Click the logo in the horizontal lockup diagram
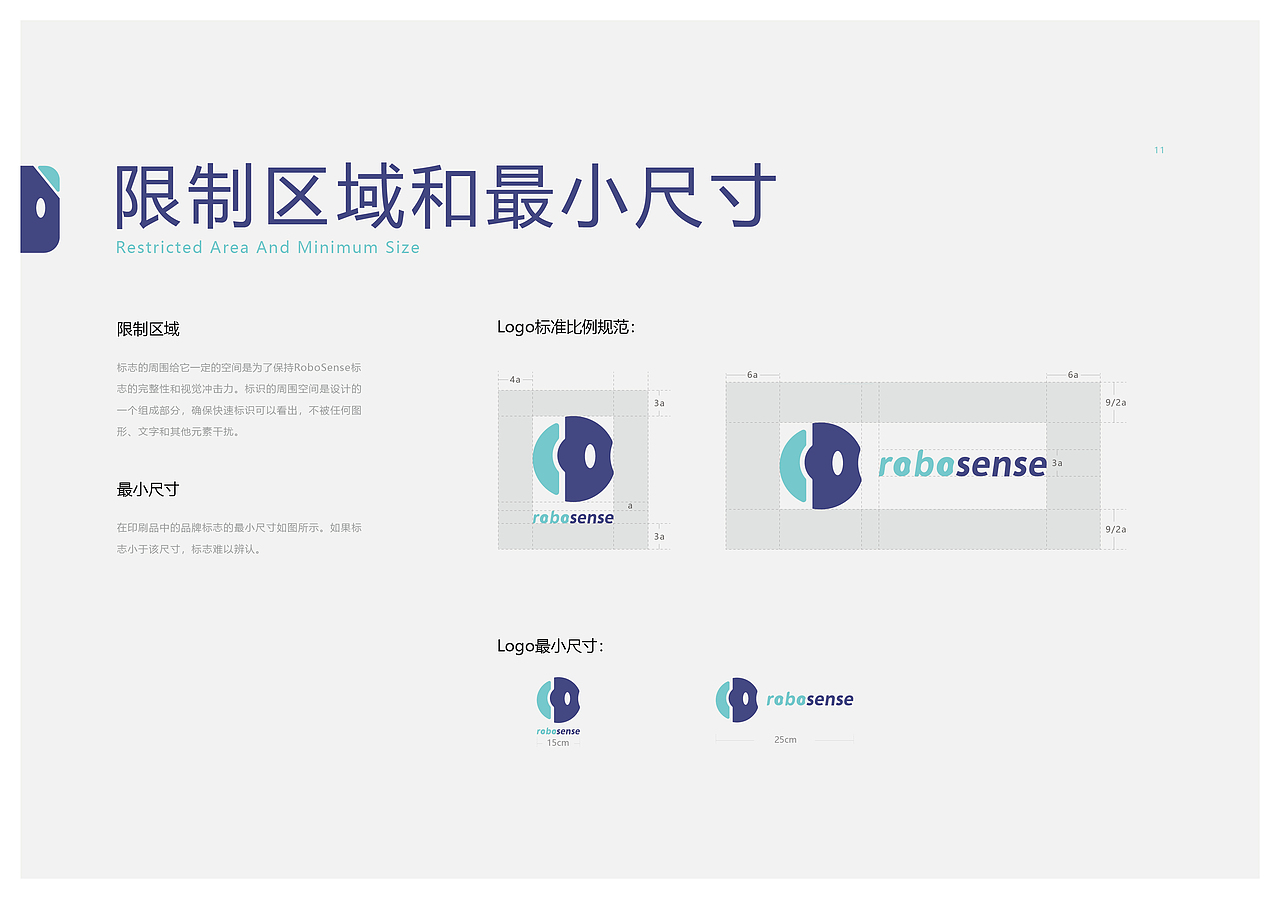The image size is (1280, 899). [x=822, y=464]
